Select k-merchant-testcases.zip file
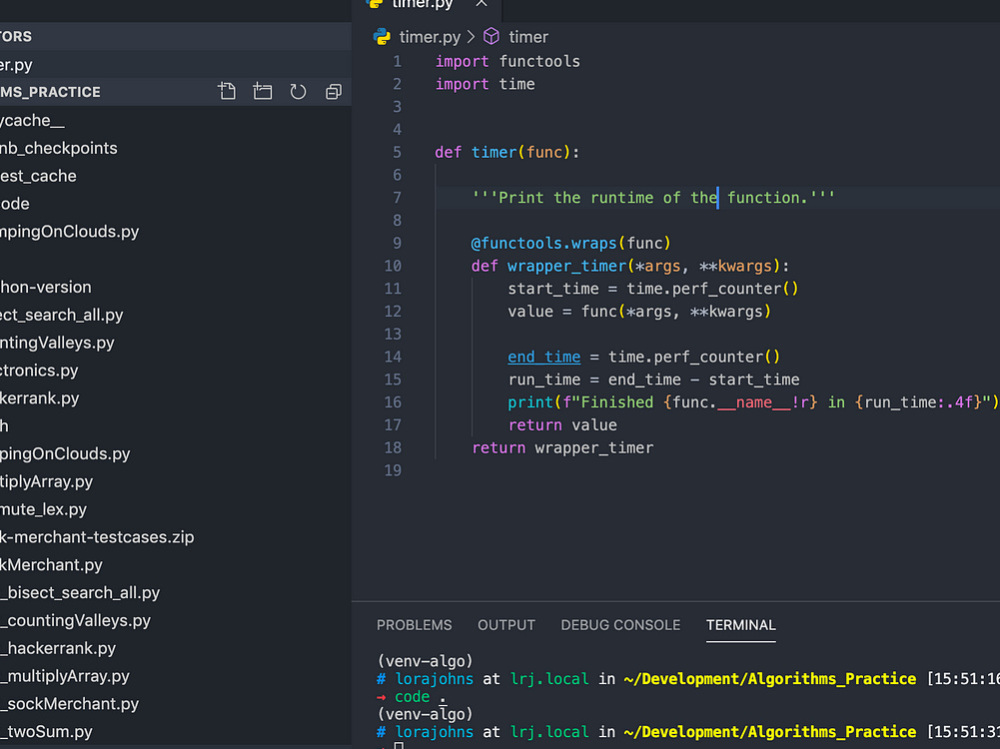This screenshot has width=1000, height=749. click(x=175, y=537)
